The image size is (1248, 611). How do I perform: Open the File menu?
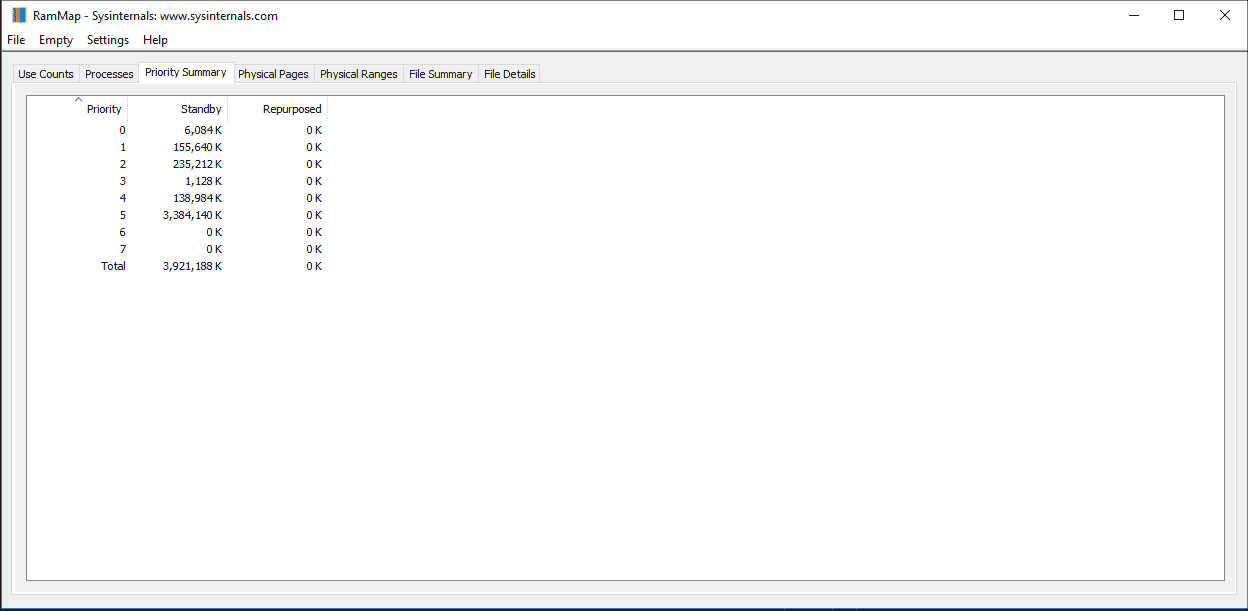pos(16,40)
